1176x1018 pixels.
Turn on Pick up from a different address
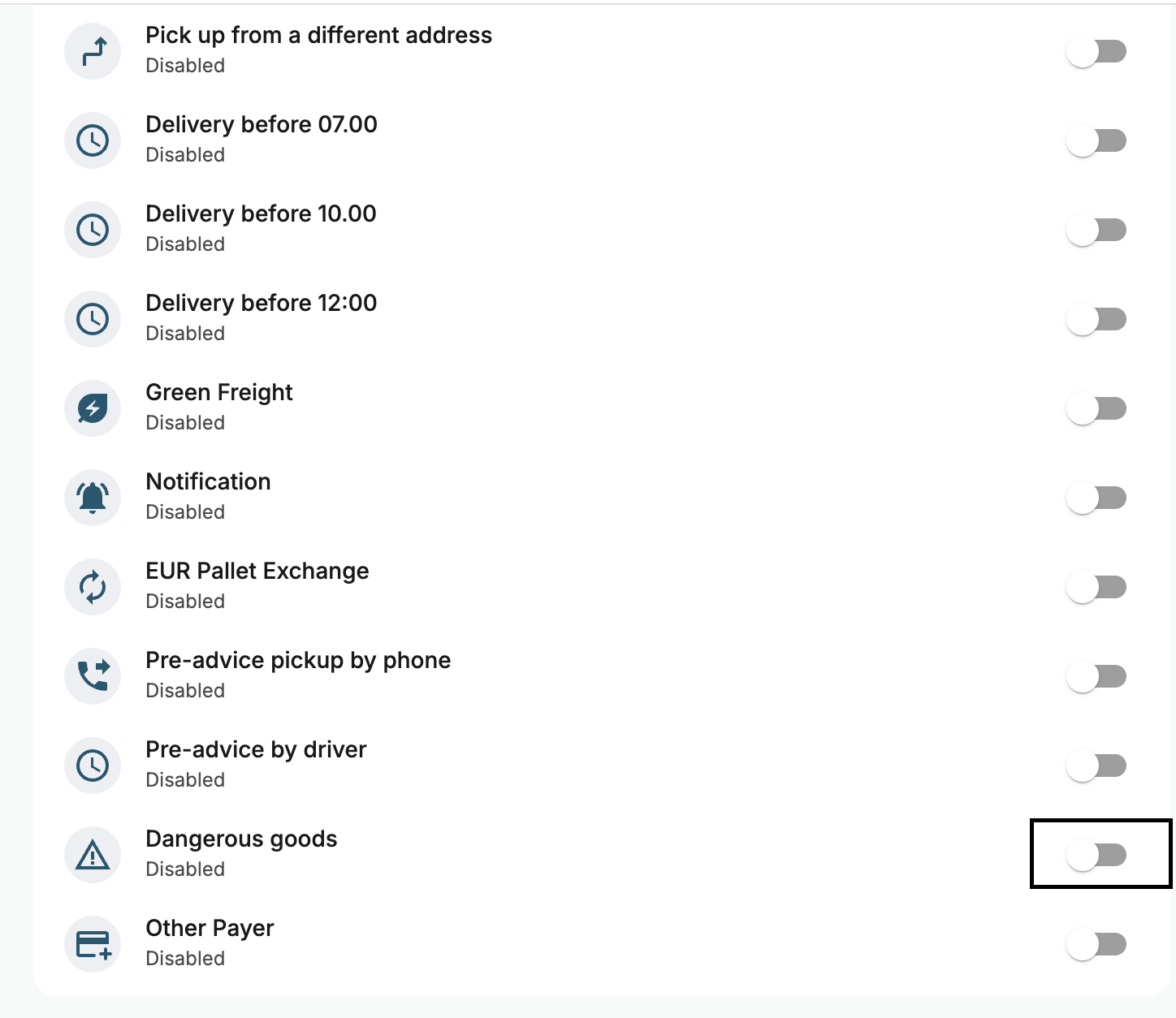1096,51
